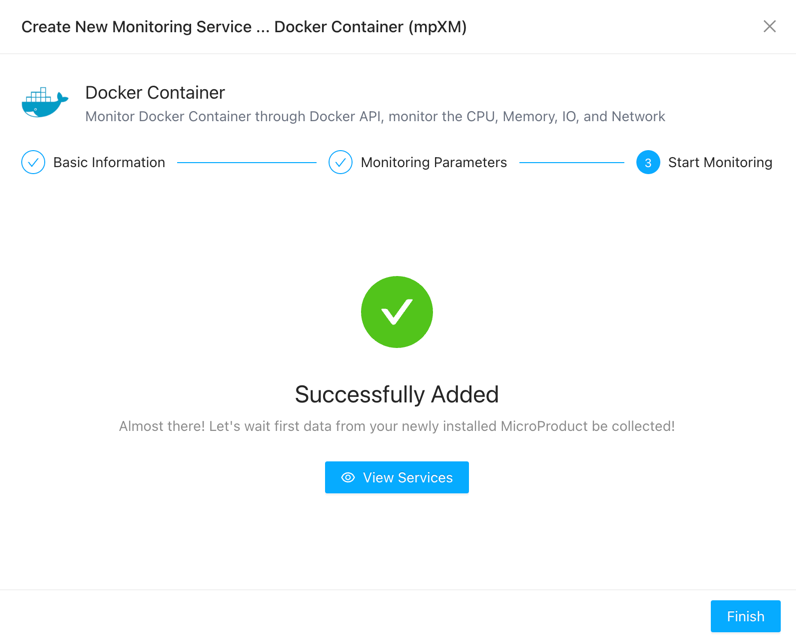Click the large green success checkmark
796x641 pixels.
coord(397,312)
